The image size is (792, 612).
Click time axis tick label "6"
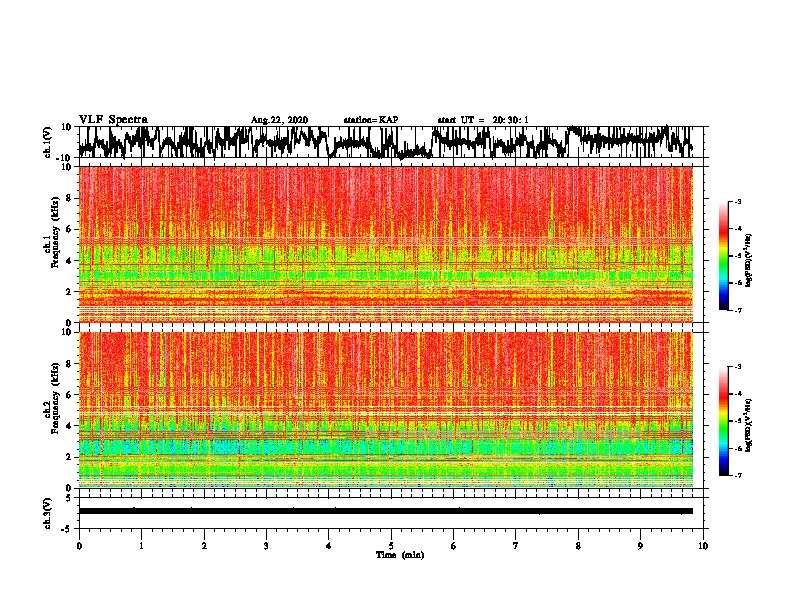pos(454,546)
